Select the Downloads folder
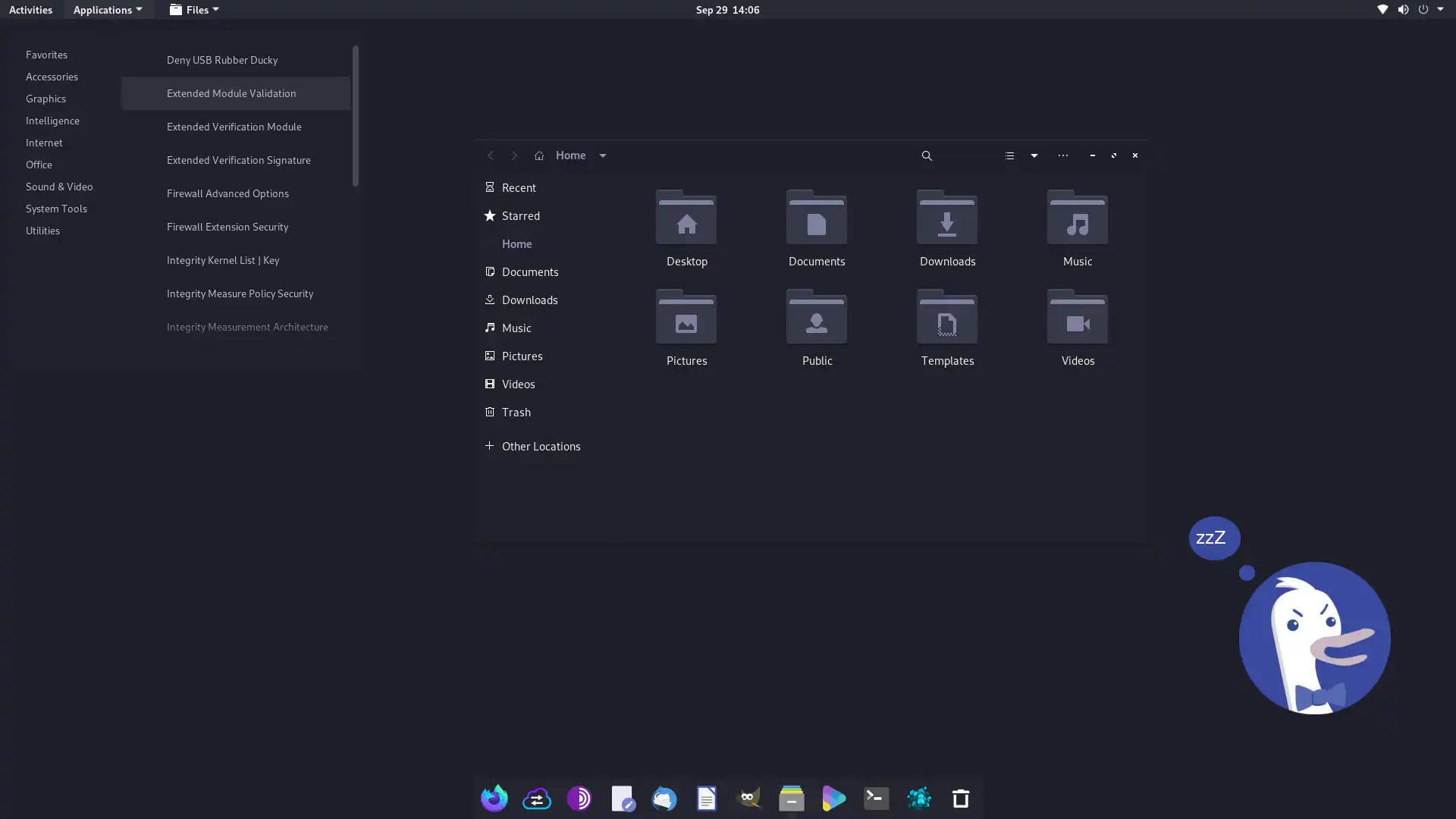 [947, 227]
